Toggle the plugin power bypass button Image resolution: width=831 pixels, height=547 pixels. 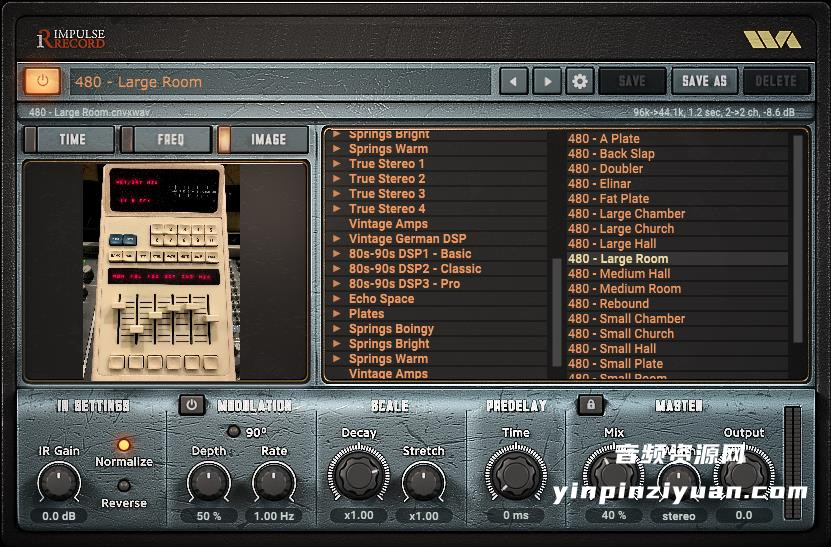click(42, 81)
